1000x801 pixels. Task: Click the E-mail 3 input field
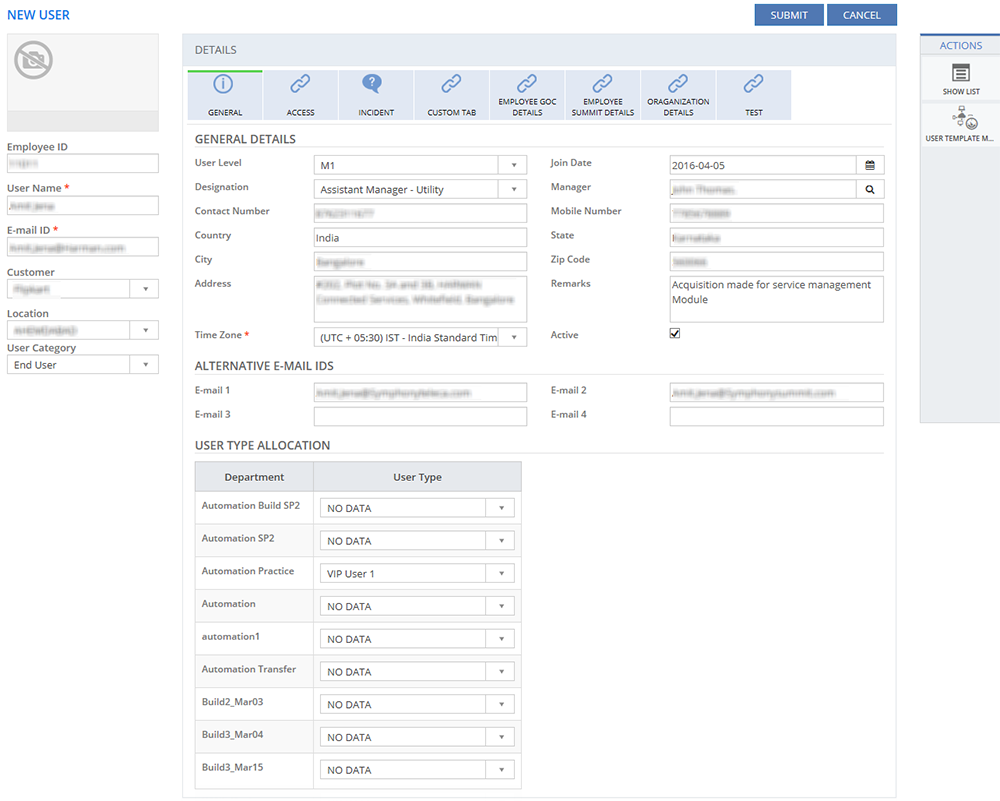click(x=420, y=417)
